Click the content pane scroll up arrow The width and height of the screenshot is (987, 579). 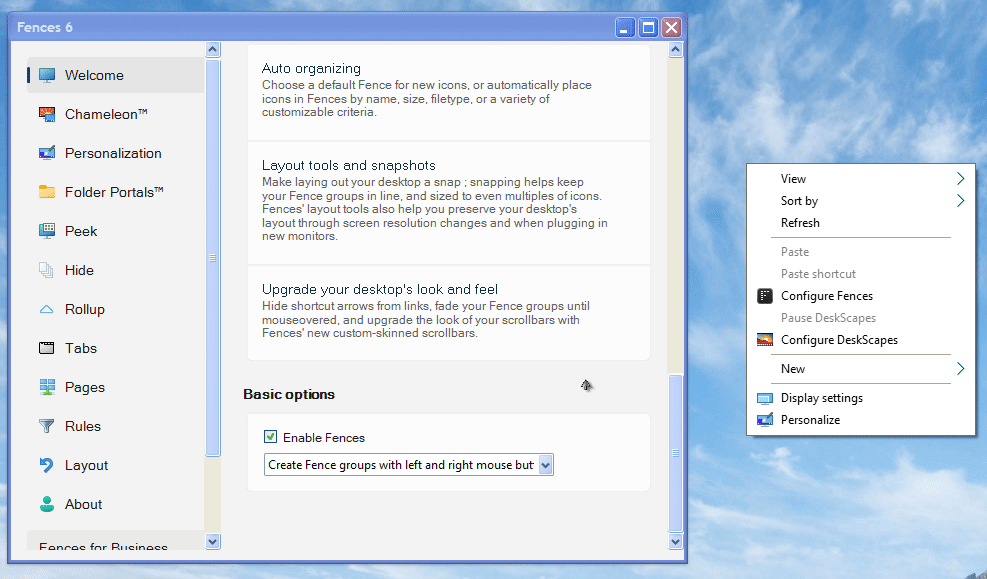pyautogui.click(x=675, y=49)
